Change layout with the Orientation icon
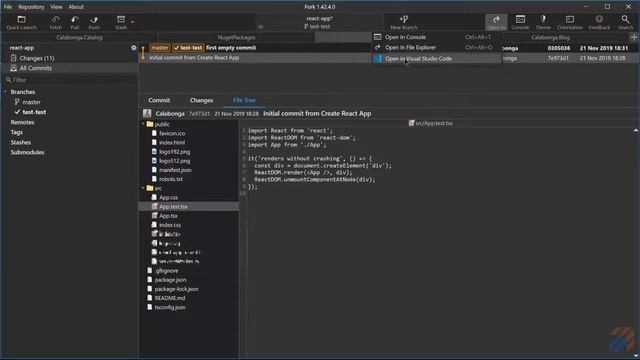This screenshot has height=360, width=640. 570,22
